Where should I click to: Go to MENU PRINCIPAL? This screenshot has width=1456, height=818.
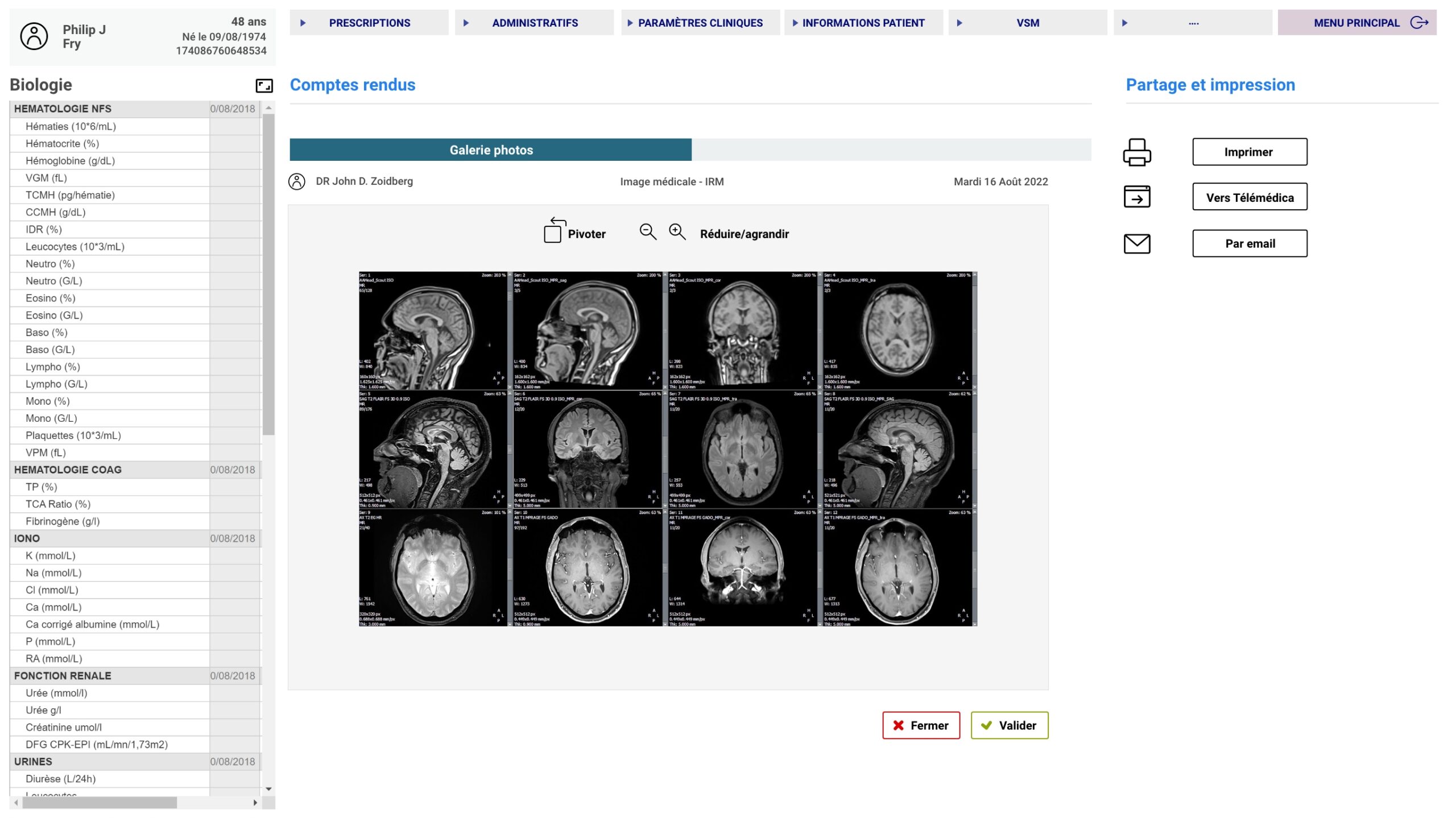tap(1356, 23)
